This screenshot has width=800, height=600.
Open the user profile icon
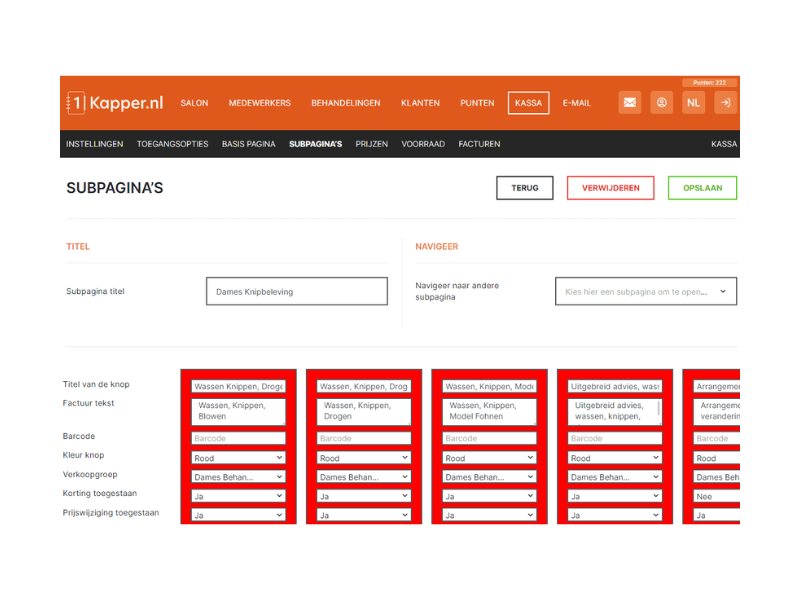661,103
